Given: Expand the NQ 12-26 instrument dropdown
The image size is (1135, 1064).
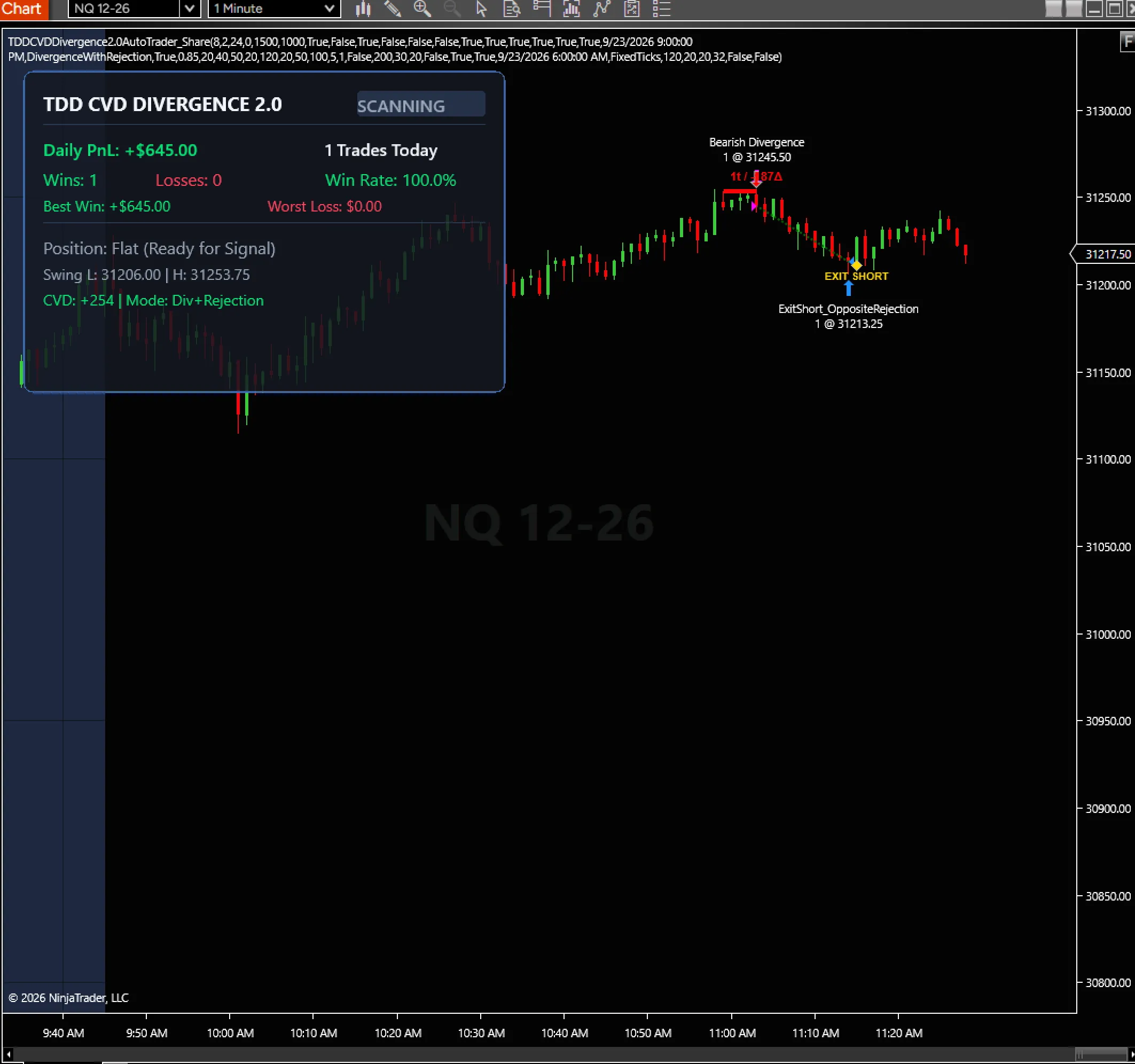Looking at the screenshot, I should [190, 9].
